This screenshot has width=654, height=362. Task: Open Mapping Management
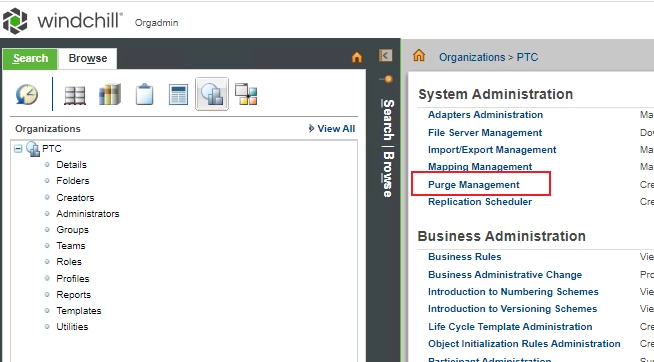pyautogui.click(x=480, y=167)
